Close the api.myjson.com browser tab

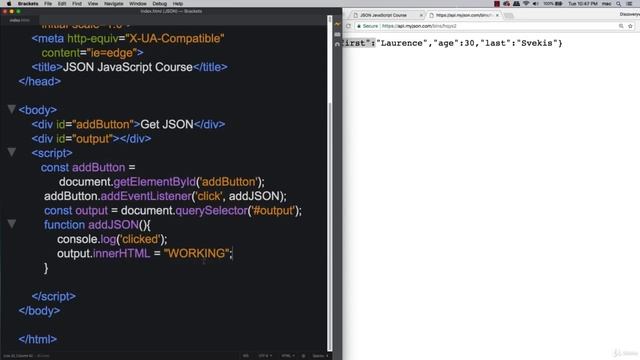click(x=497, y=15)
